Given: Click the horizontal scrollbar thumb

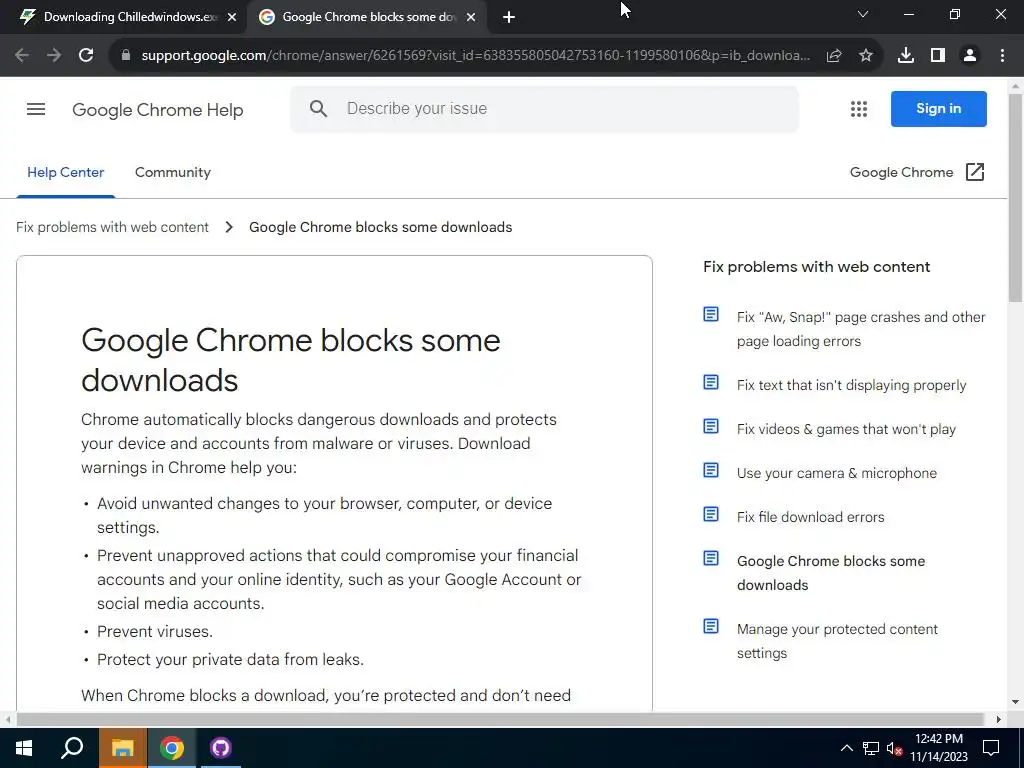Looking at the screenshot, I should tap(500, 719).
